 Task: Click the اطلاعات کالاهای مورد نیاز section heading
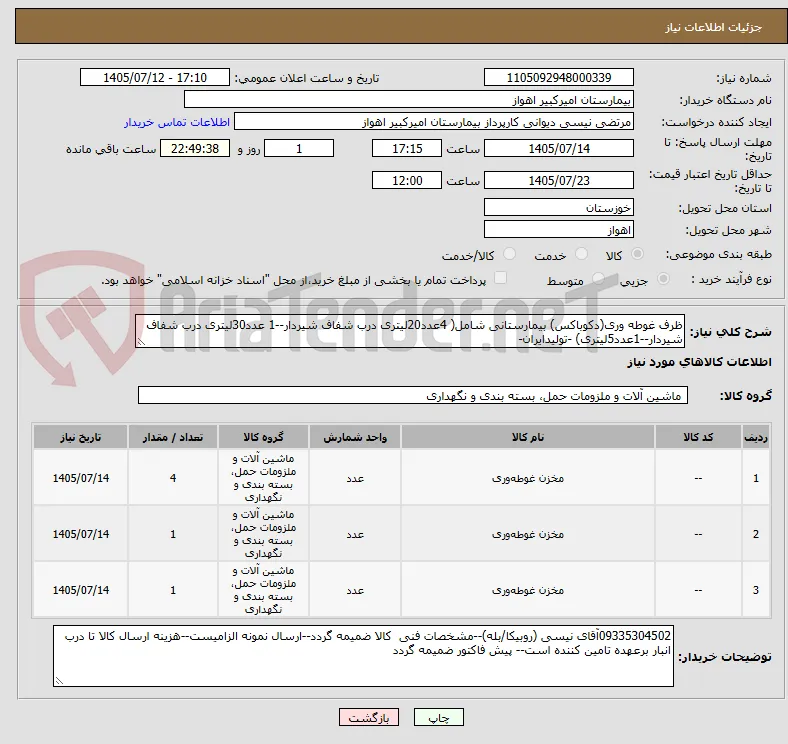point(699,362)
